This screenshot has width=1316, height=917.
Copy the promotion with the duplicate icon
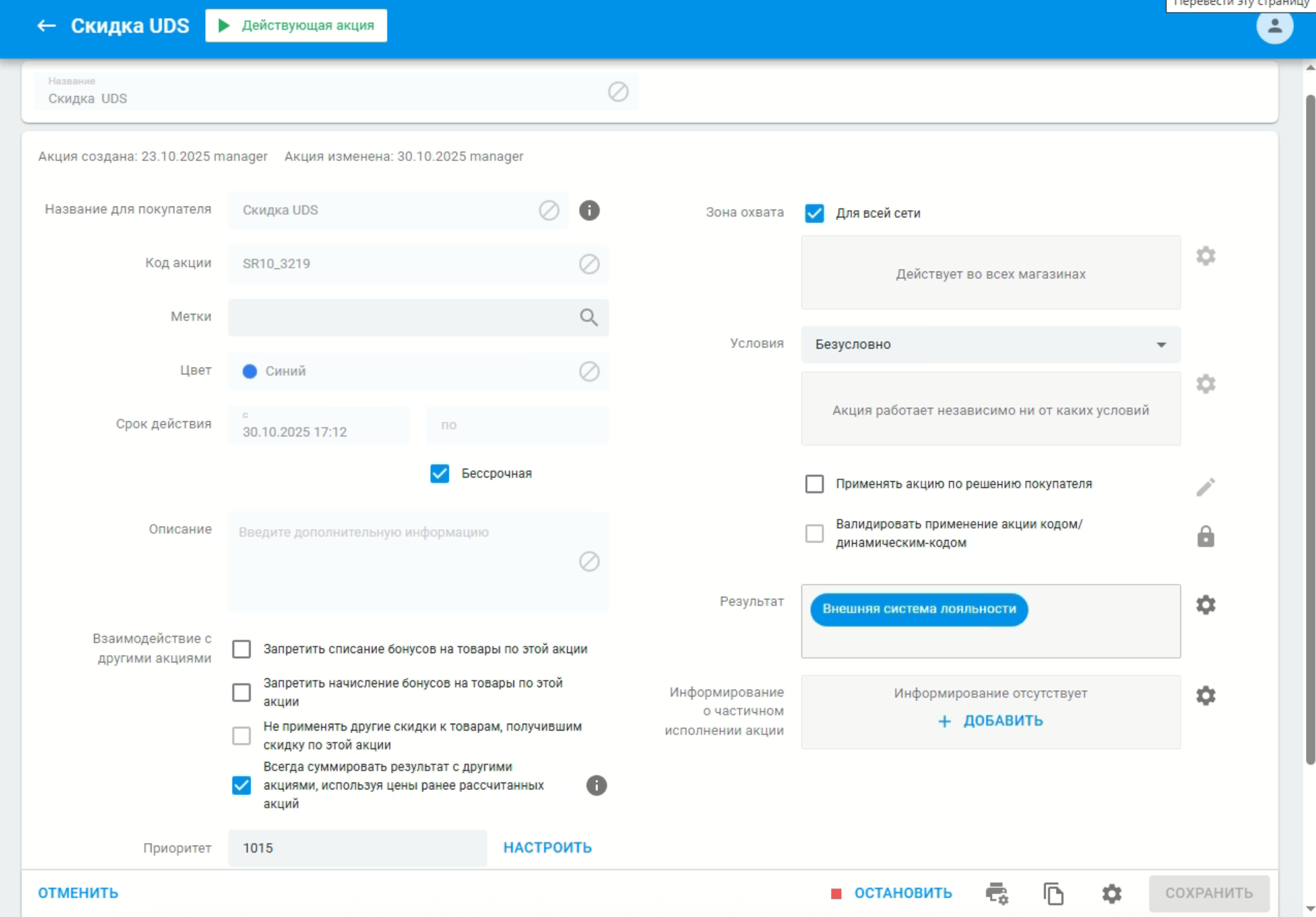1053,893
